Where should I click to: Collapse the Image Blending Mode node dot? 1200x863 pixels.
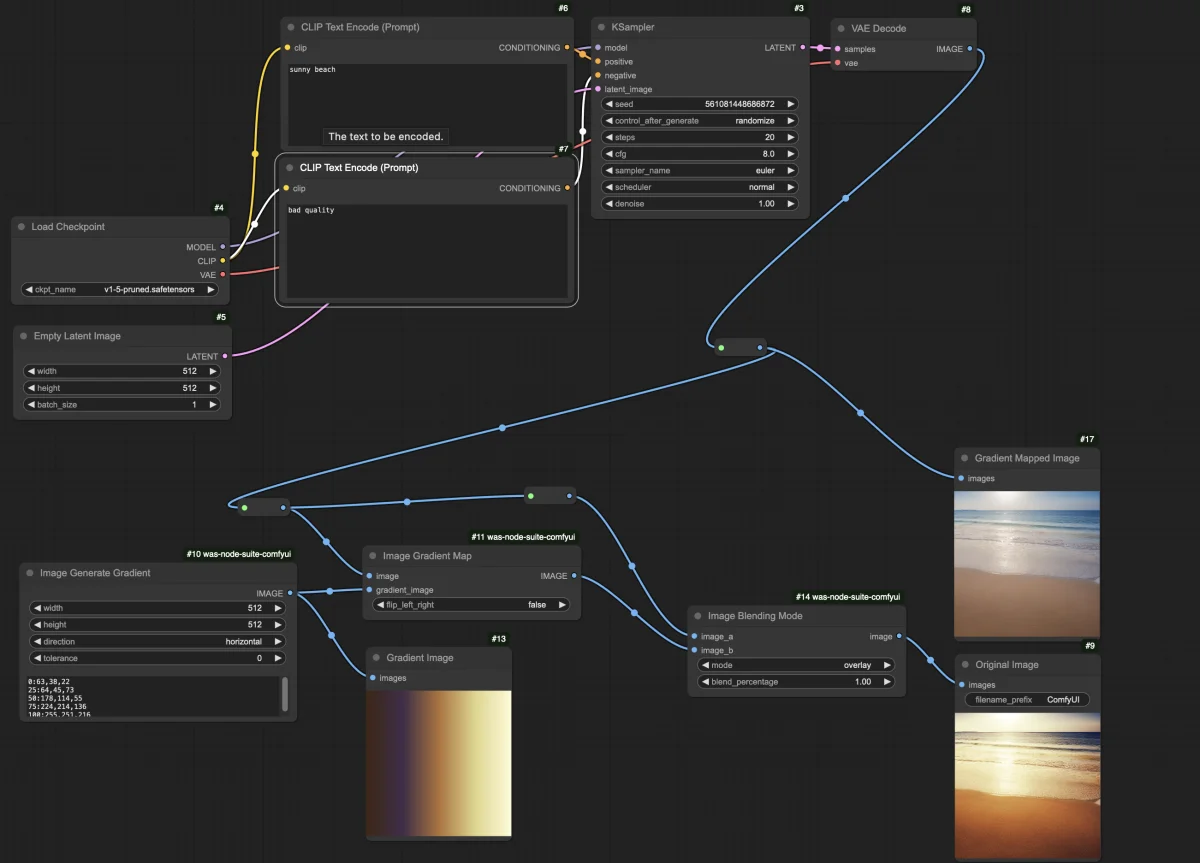[697, 616]
